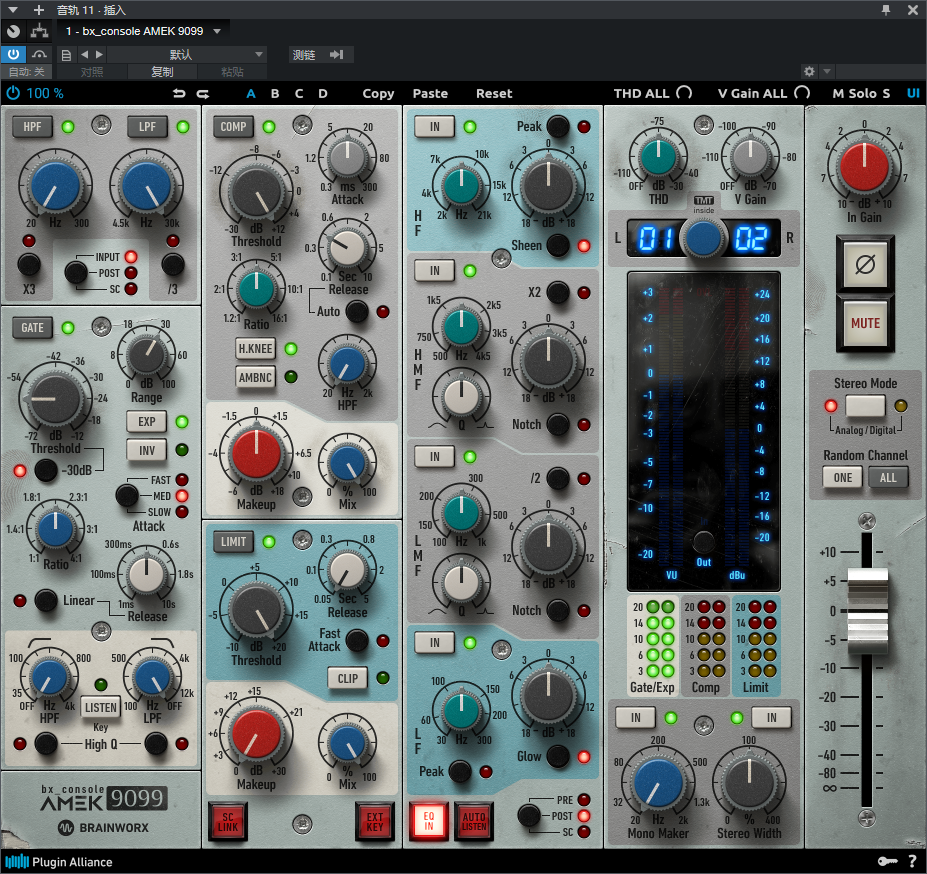
Task: Toggle the LPF filter button
Action: point(147,127)
